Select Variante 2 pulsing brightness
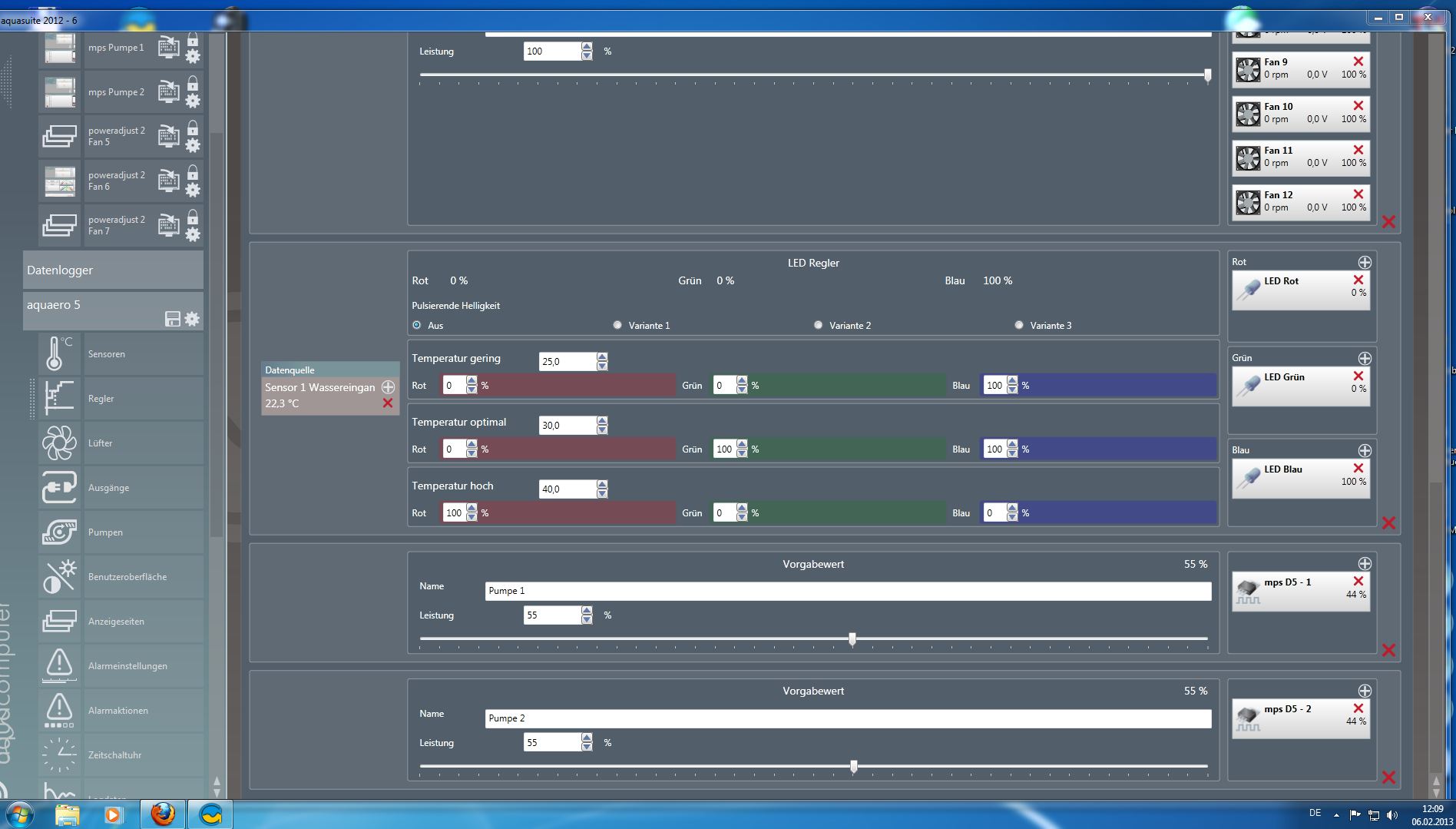This screenshot has width=1456, height=829. point(818,325)
